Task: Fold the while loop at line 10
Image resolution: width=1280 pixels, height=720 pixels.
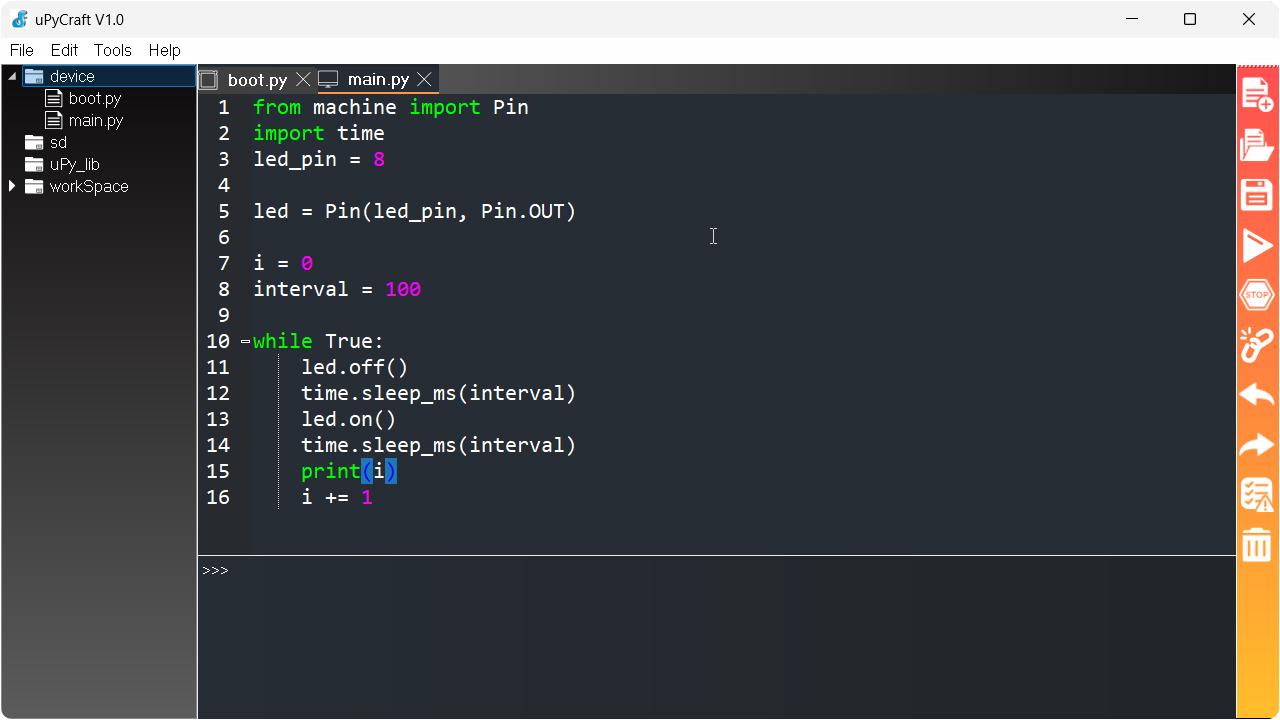Action: 243,341
